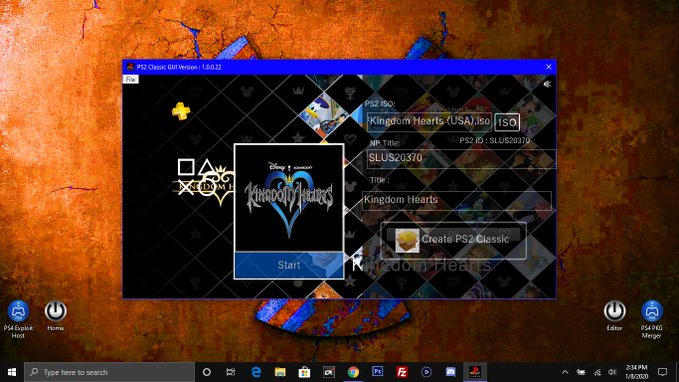Screen dimensions: 679x382
Task: Click the Start button under the cover
Action: (289, 265)
